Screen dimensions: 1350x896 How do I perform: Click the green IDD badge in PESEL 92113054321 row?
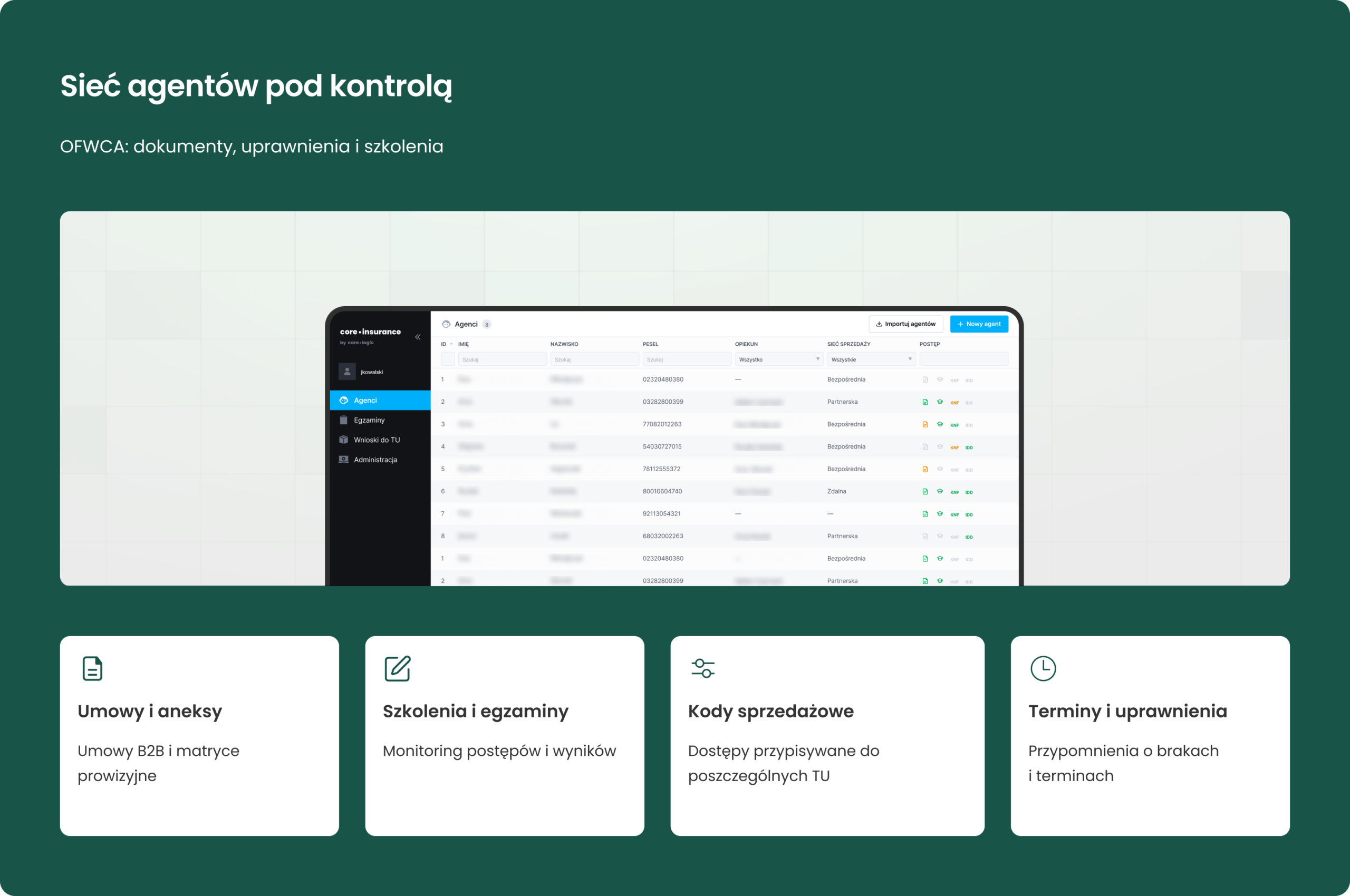pyautogui.click(x=969, y=514)
